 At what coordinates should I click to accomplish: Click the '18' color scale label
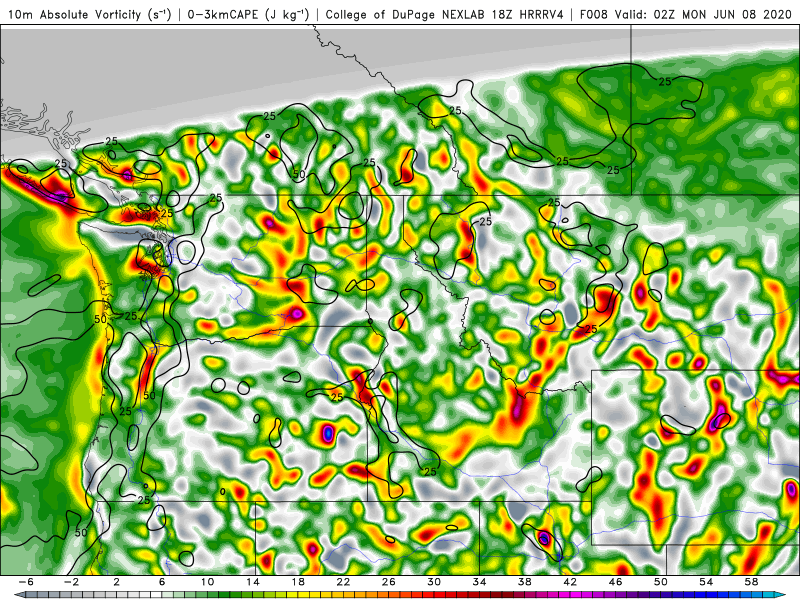click(298, 582)
